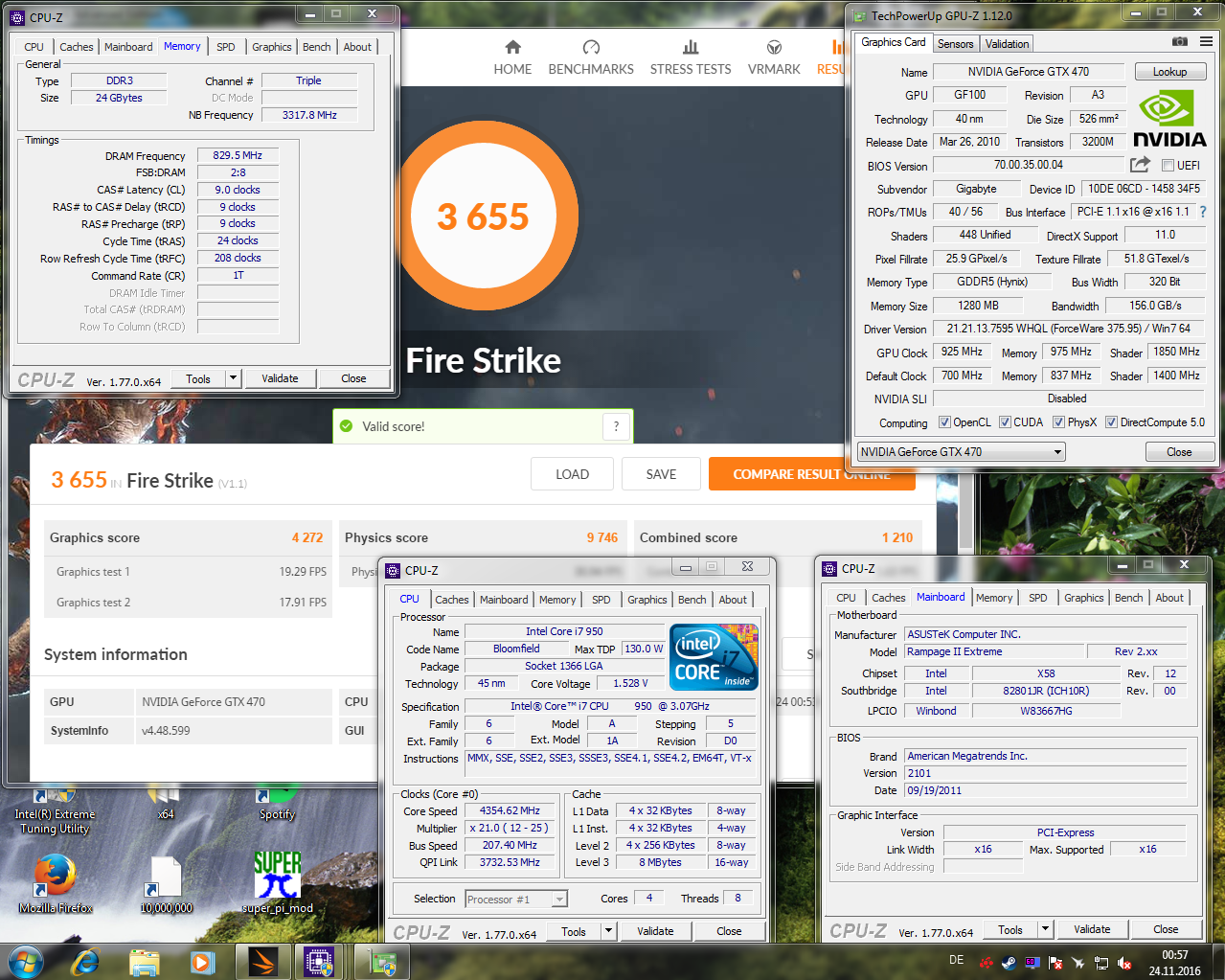The height and width of the screenshot is (980, 1225).
Task: Open the 10,000,000 desktop file
Action: point(166,883)
